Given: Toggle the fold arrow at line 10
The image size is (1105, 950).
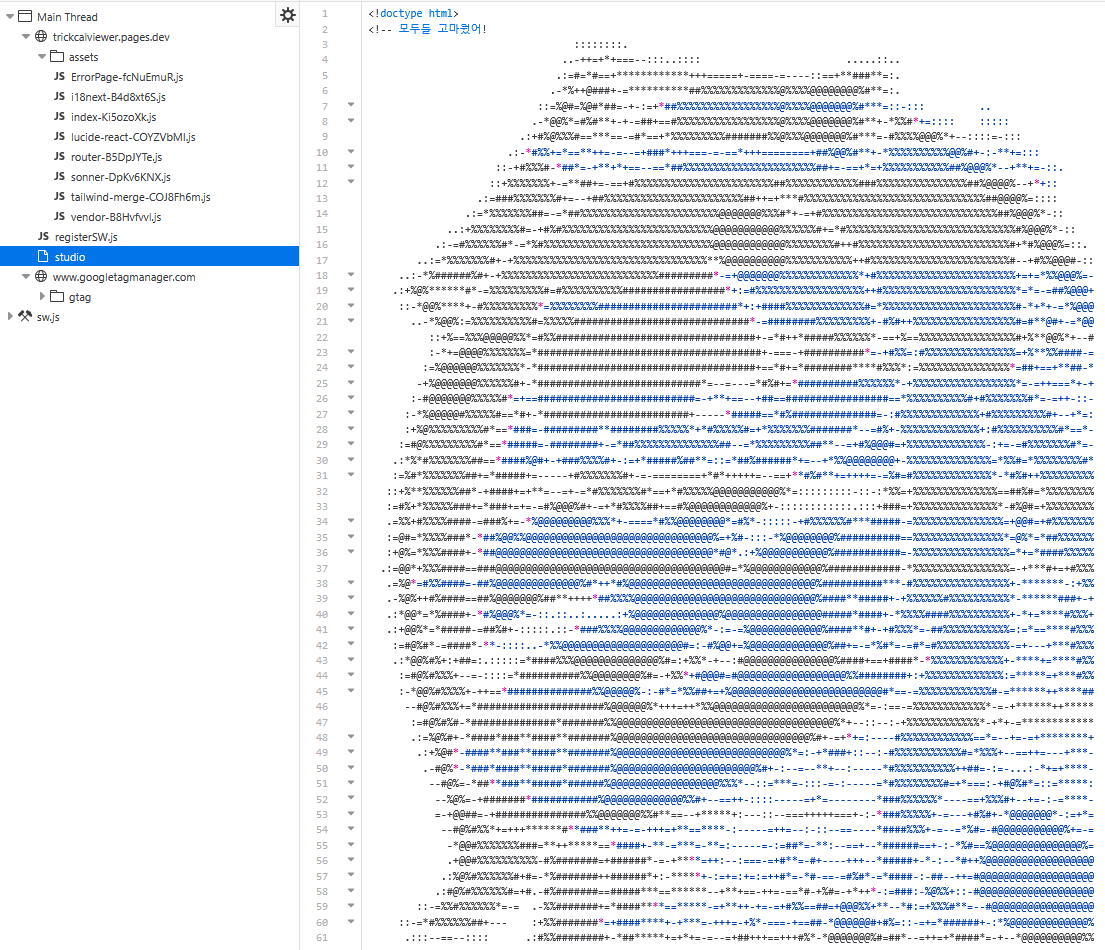Looking at the screenshot, I should [351, 152].
